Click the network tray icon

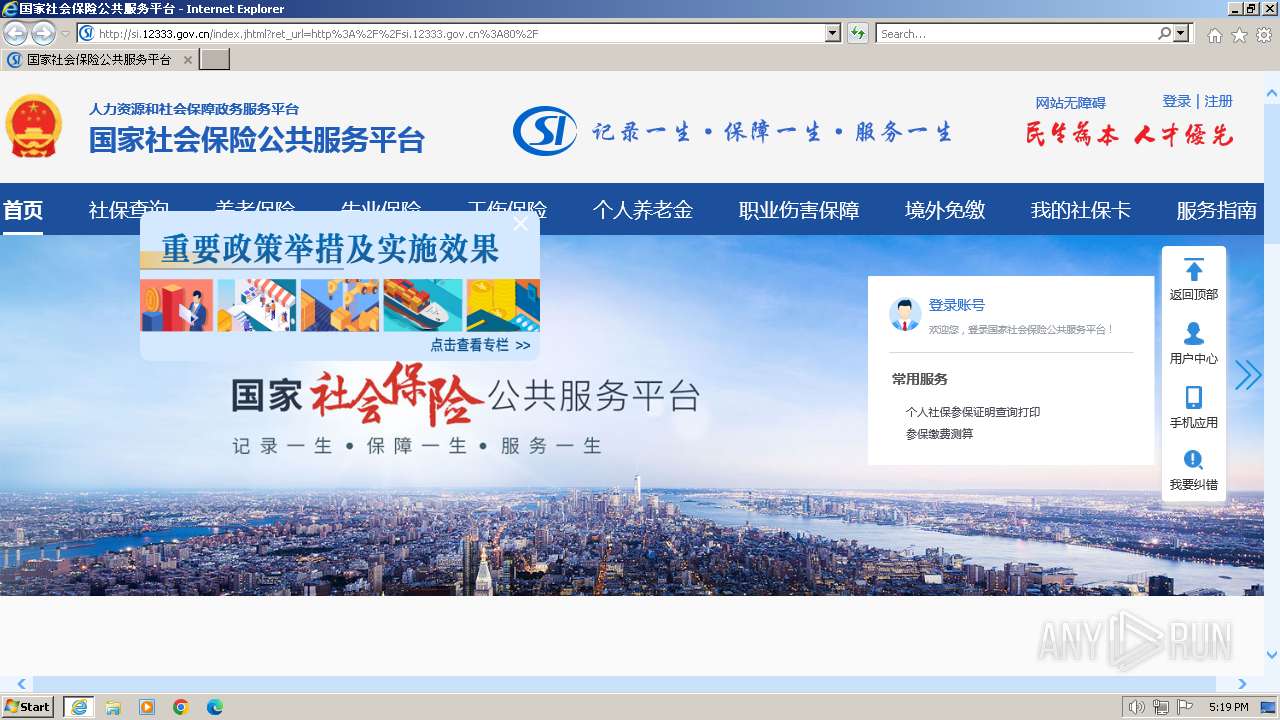pos(1161,707)
